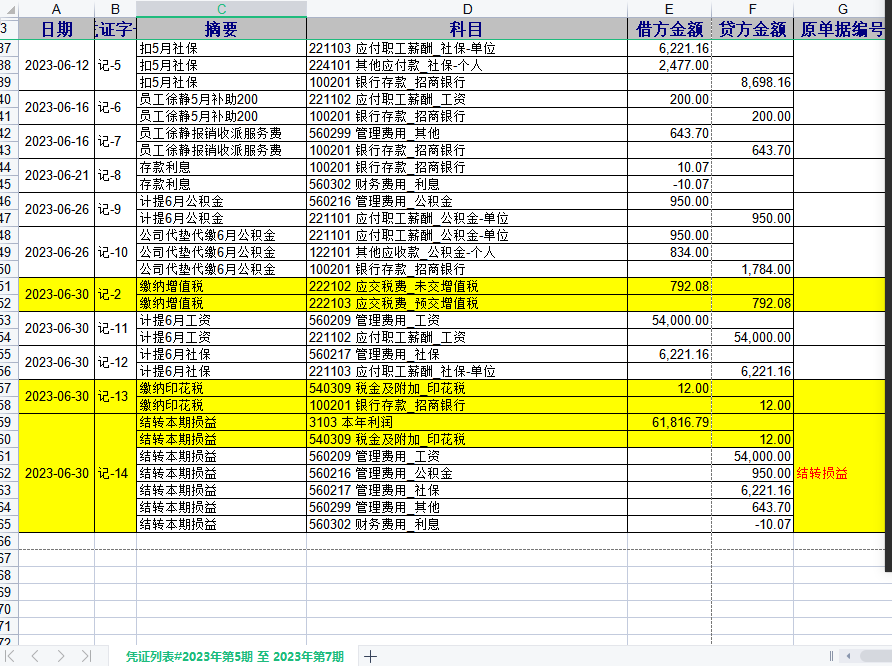Go to next sheet arrow
Viewport: 892px width, 666px height.
point(61,656)
